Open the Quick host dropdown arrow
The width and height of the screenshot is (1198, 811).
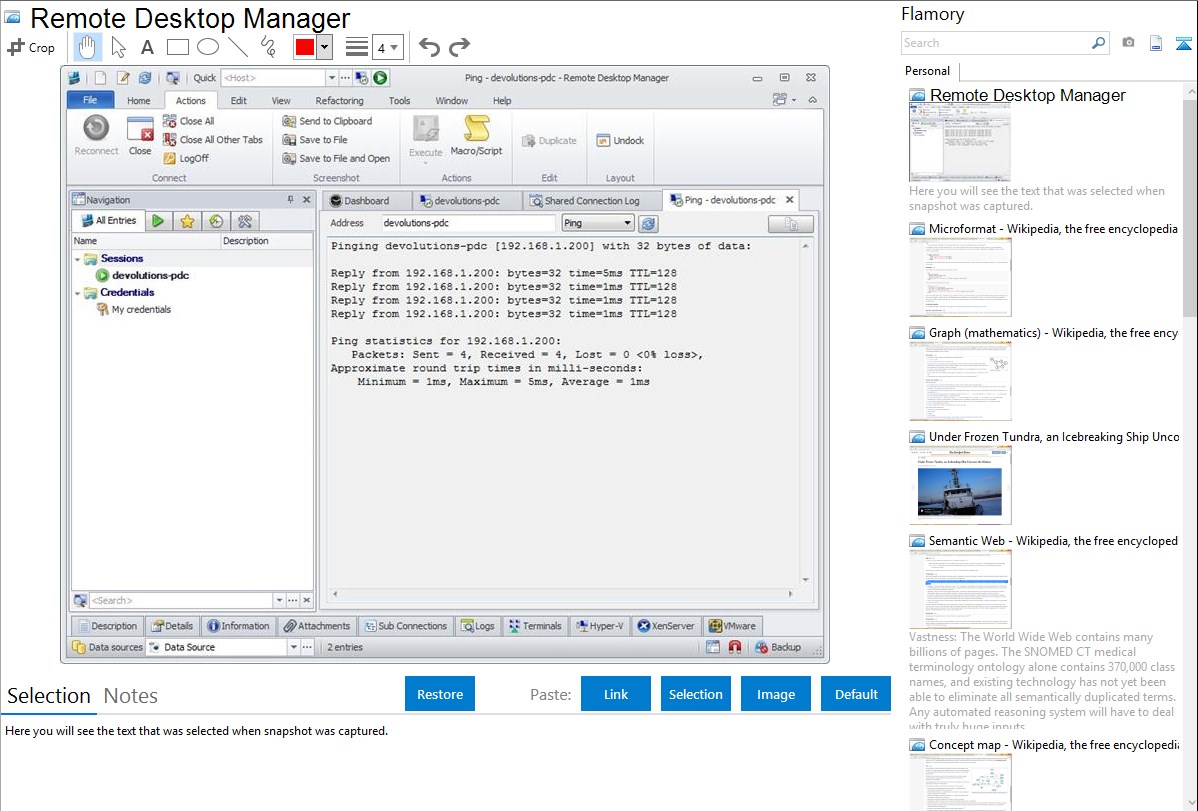click(x=332, y=78)
